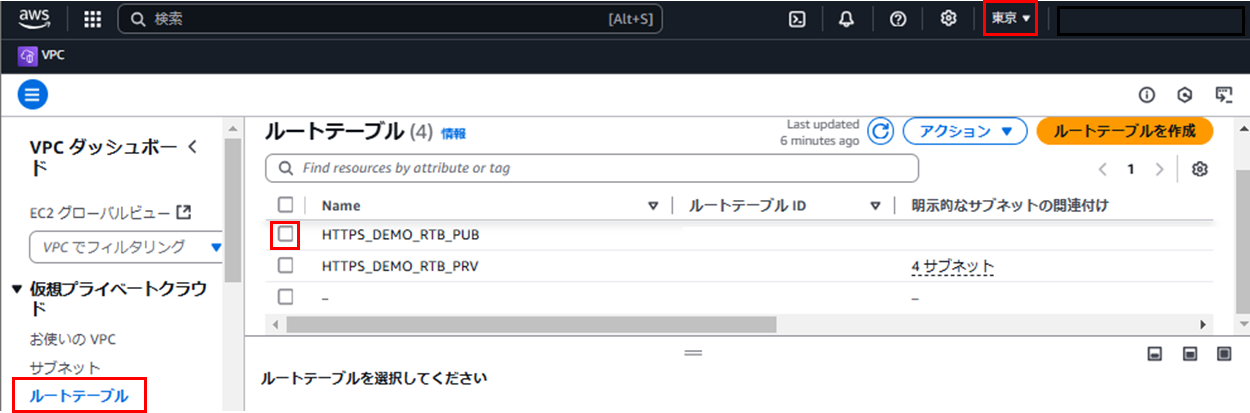This screenshot has height=413, width=1250.
Task: Open the CloudShell terminal icon
Action: (797, 19)
